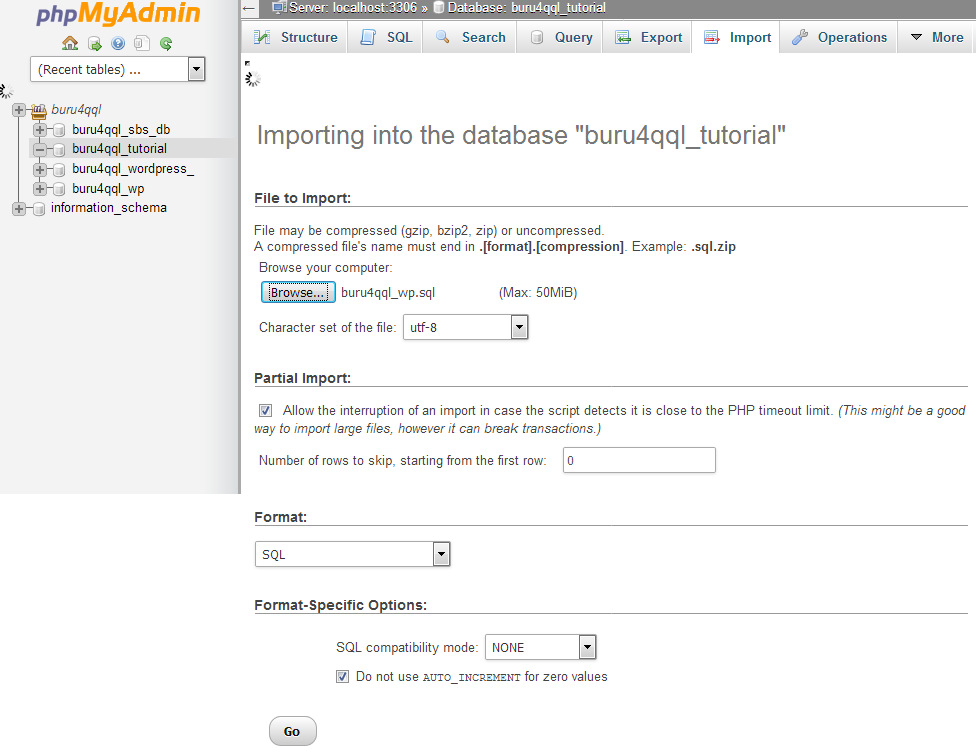Select the buru4qql_tutorial database in tree
Image resolution: width=976 pixels, height=755 pixels.
pos(122,148)
